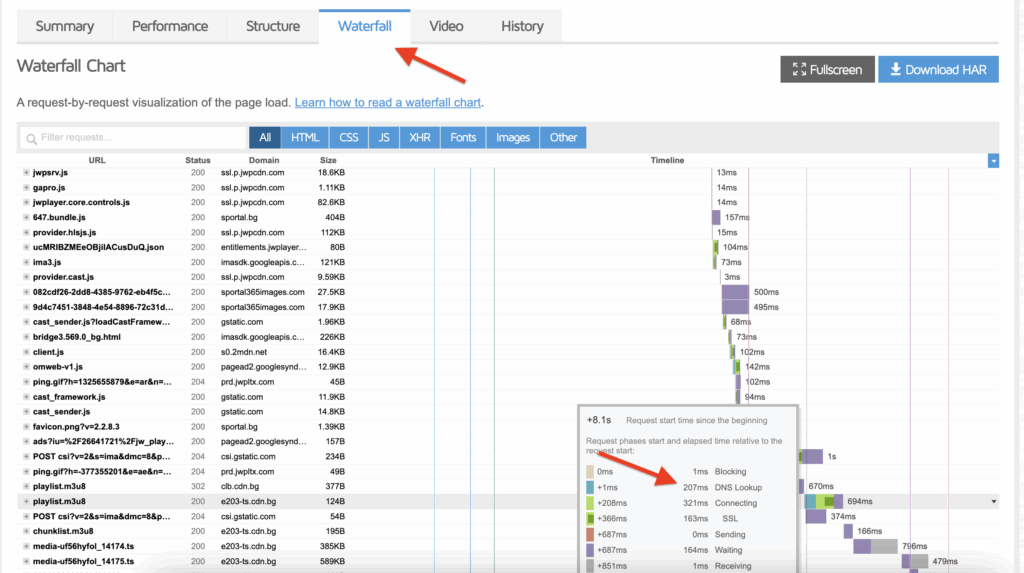1024x573 pixels.
Task: Click the Domain column header
Action: pyautogui.click(x=264, y=160)
